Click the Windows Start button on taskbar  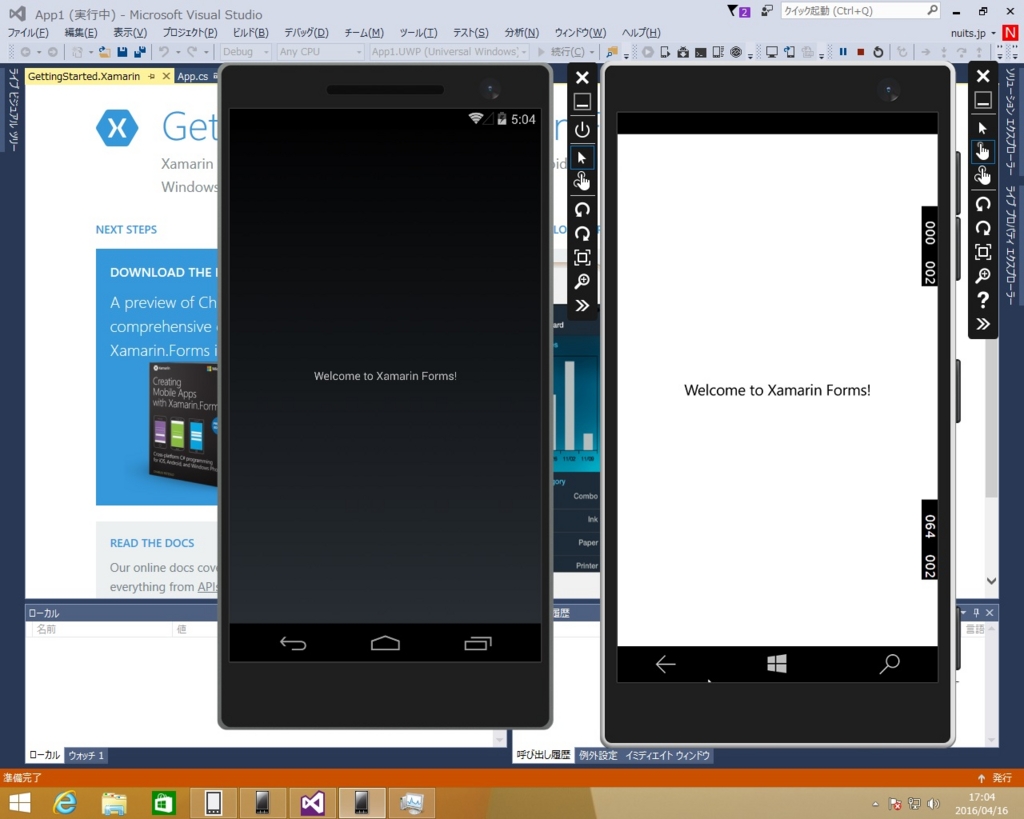[20, 803]
